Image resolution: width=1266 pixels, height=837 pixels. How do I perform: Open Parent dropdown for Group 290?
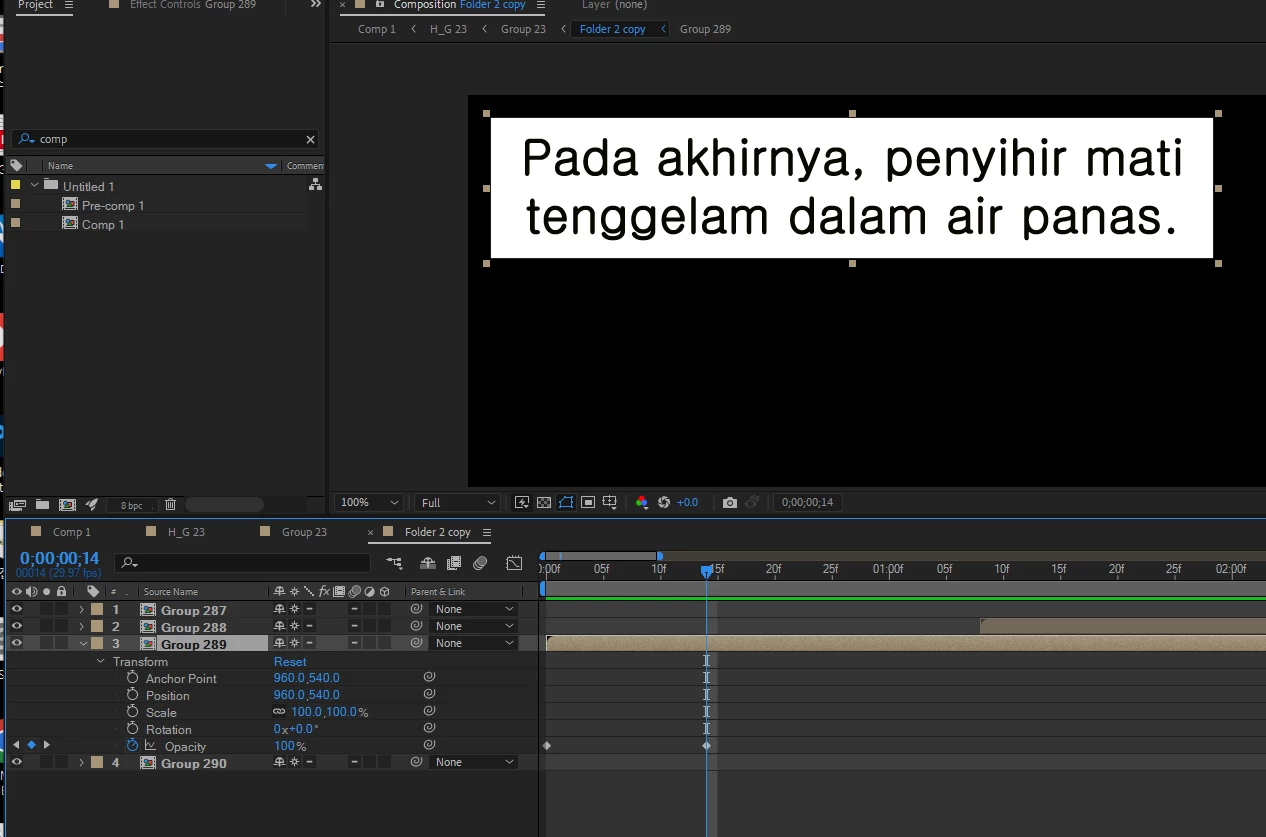[x=475, y=762]
